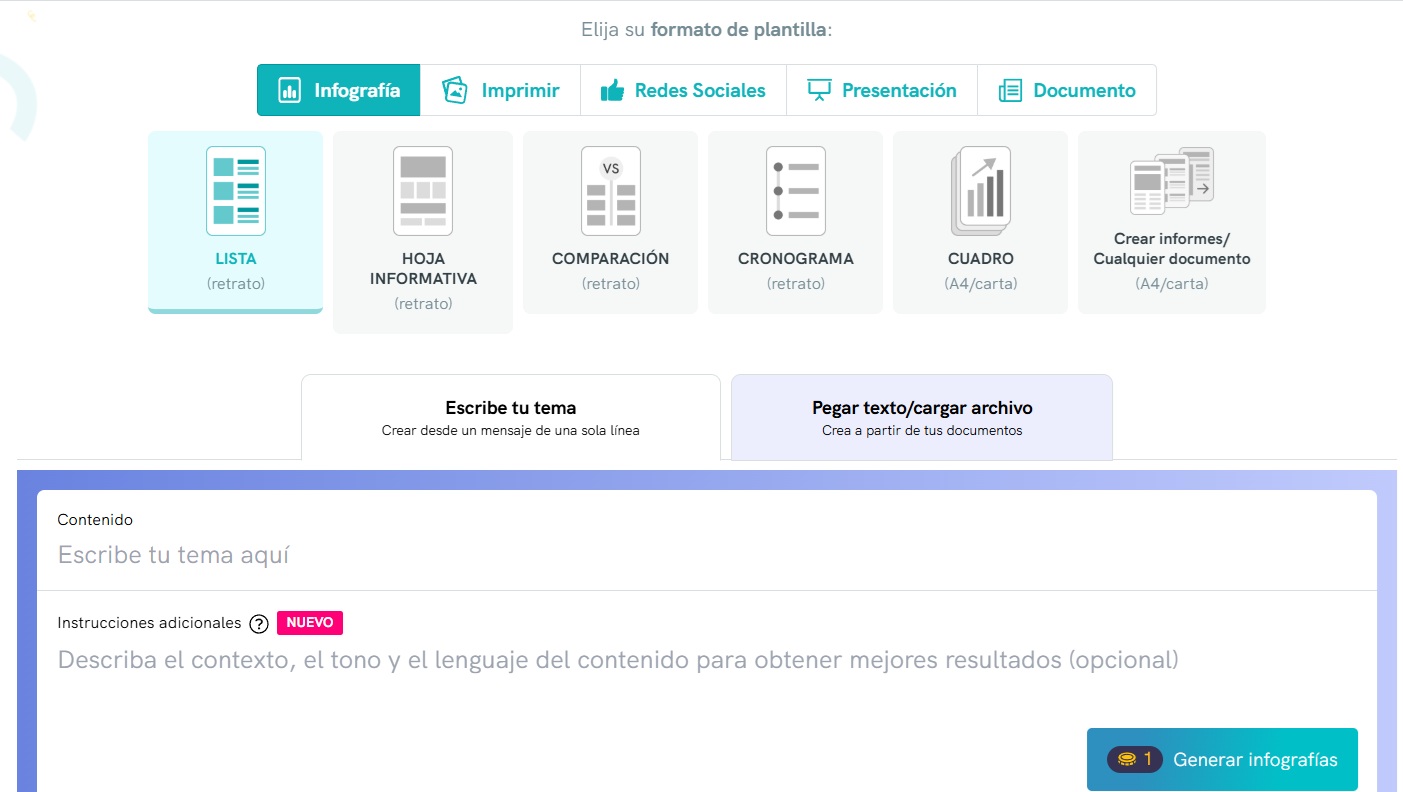Click the Contenido label
This screenshot has width=1403, height=792.
point(95,520)
